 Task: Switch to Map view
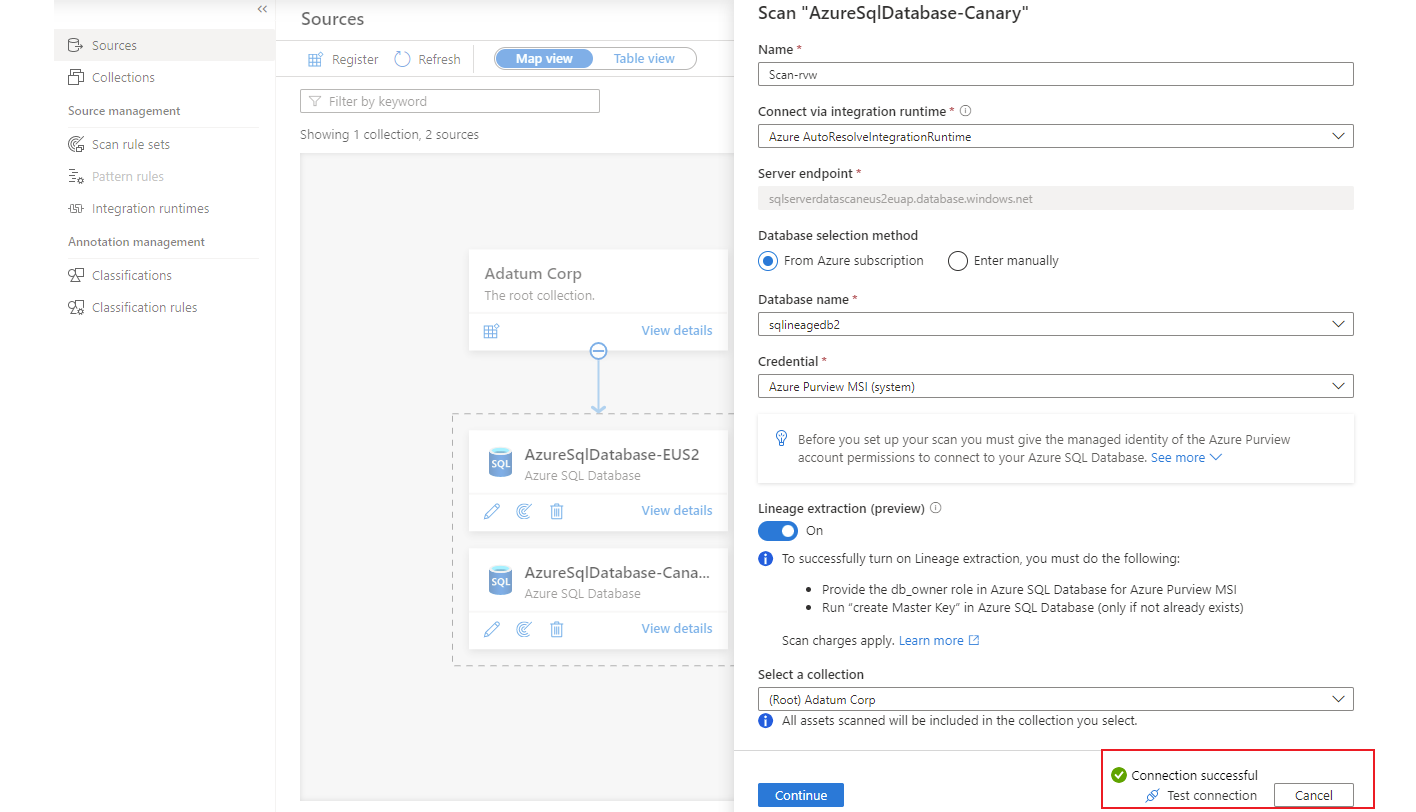click(x=543, y=58)
